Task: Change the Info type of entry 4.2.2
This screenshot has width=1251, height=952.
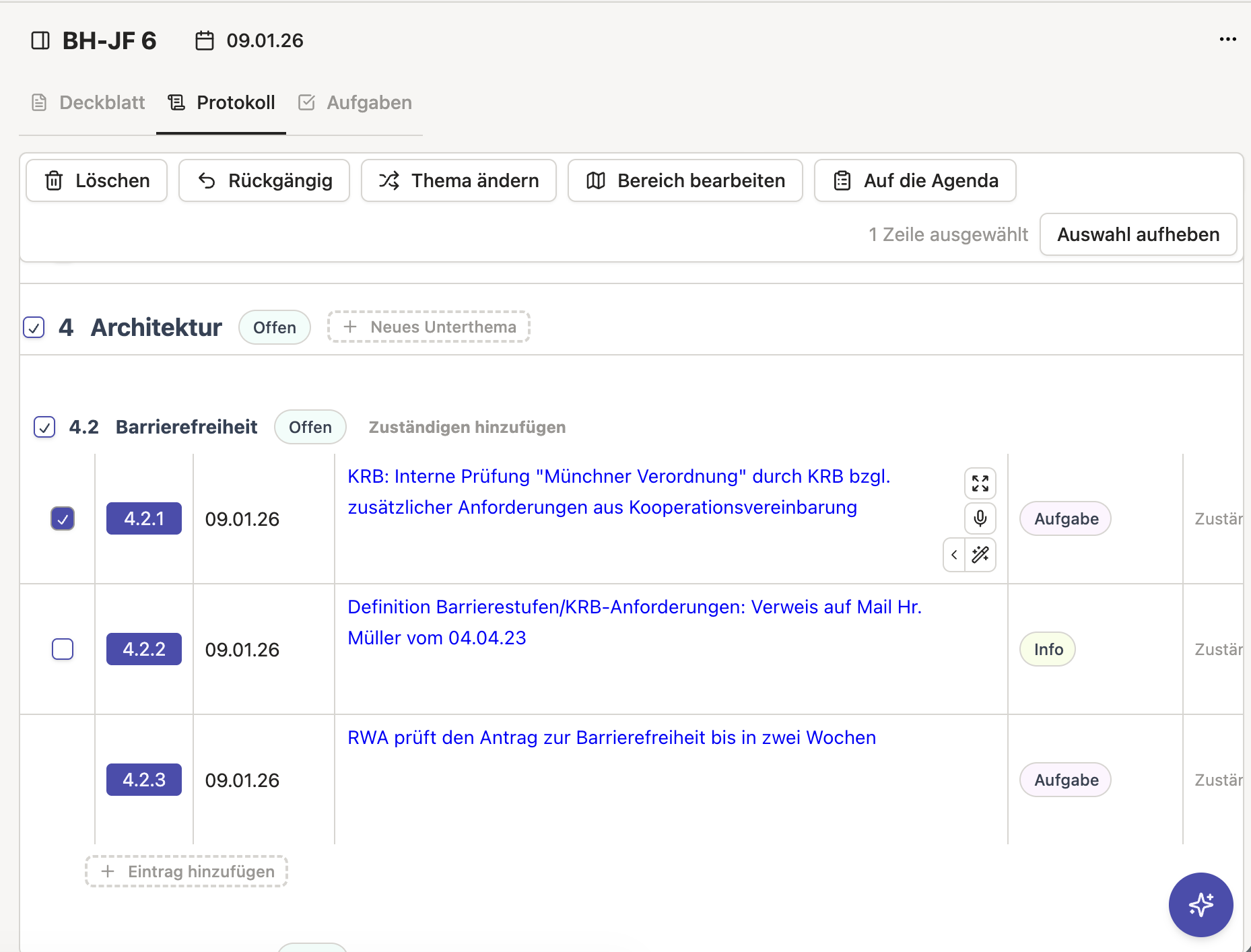Action: coord(1048,649)
